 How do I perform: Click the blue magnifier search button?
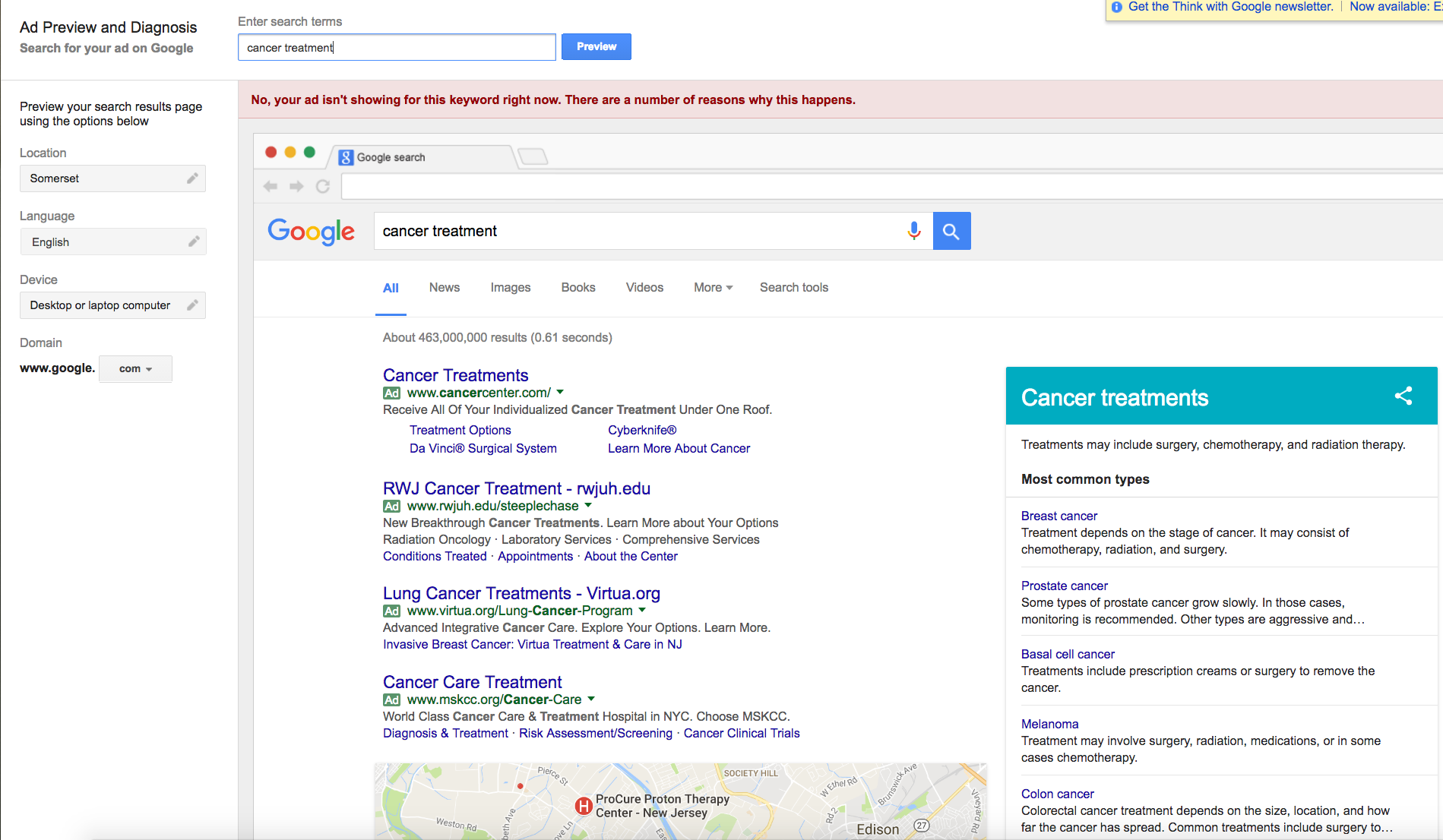tap(951, 231)
